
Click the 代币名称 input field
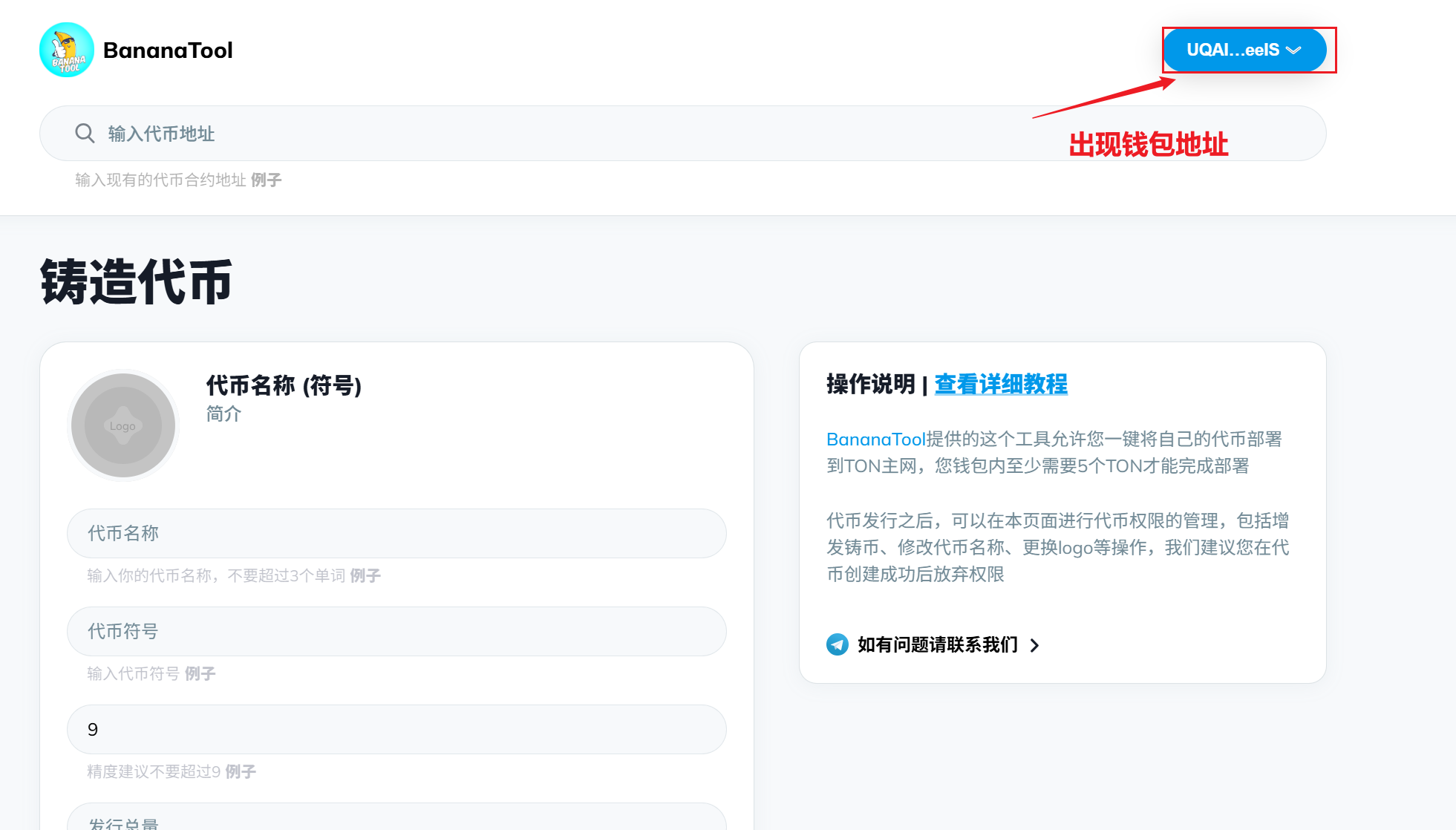[x=396, y=533]
